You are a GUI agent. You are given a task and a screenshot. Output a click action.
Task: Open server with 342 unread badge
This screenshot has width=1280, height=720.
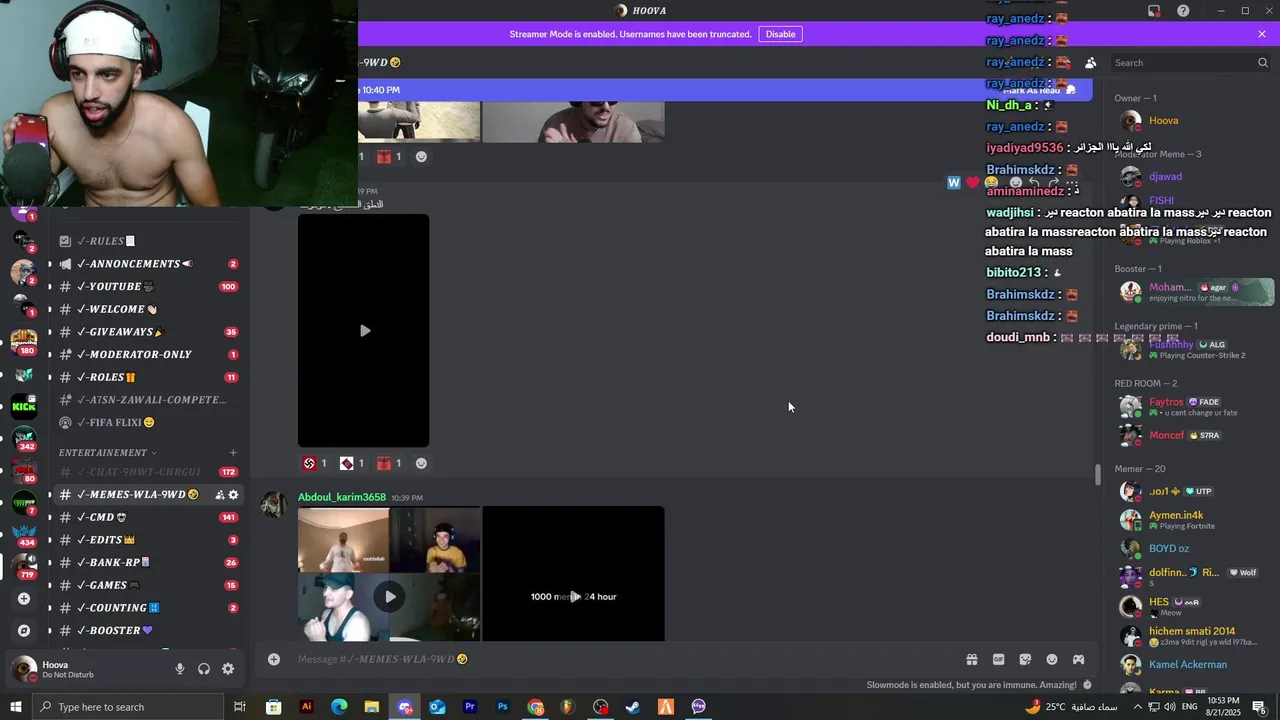[24, 438]
